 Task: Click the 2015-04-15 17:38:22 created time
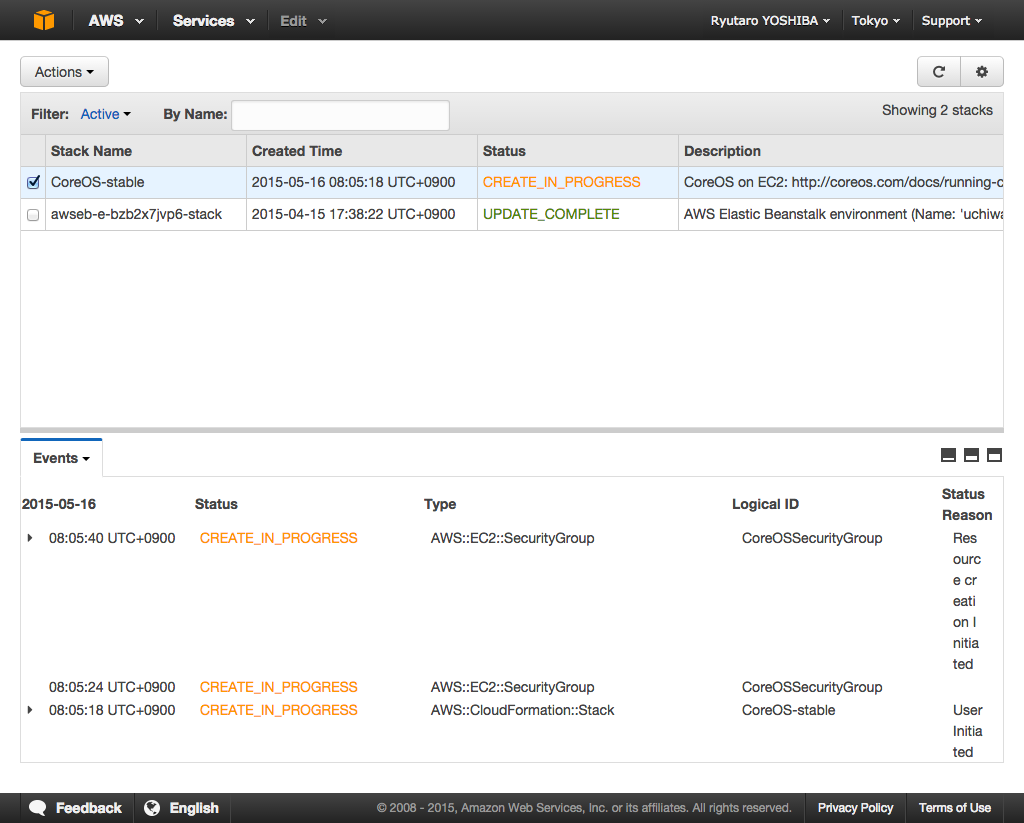pyautogui.click(x=353, y=214)
